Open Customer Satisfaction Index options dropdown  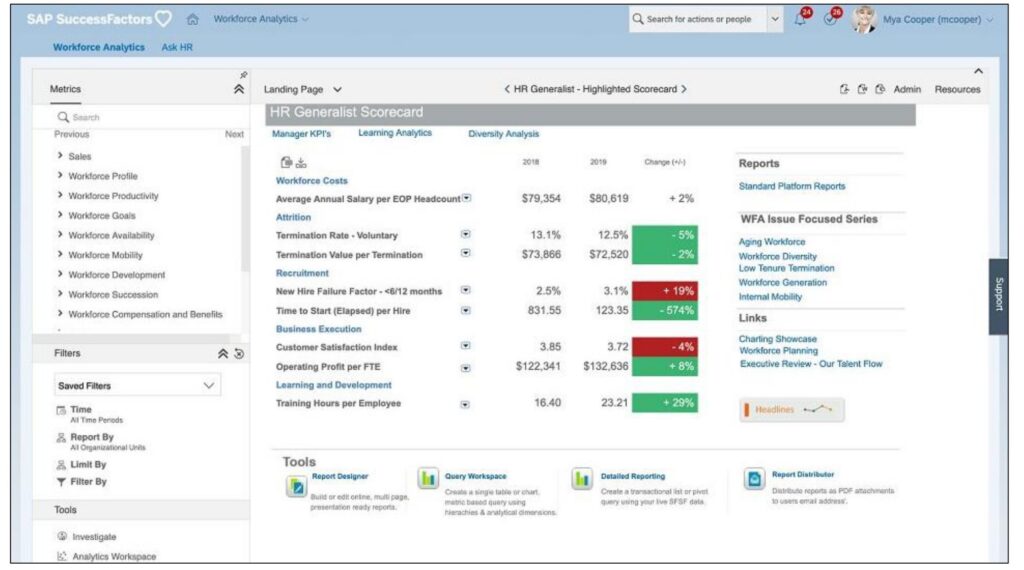[466, 346]
